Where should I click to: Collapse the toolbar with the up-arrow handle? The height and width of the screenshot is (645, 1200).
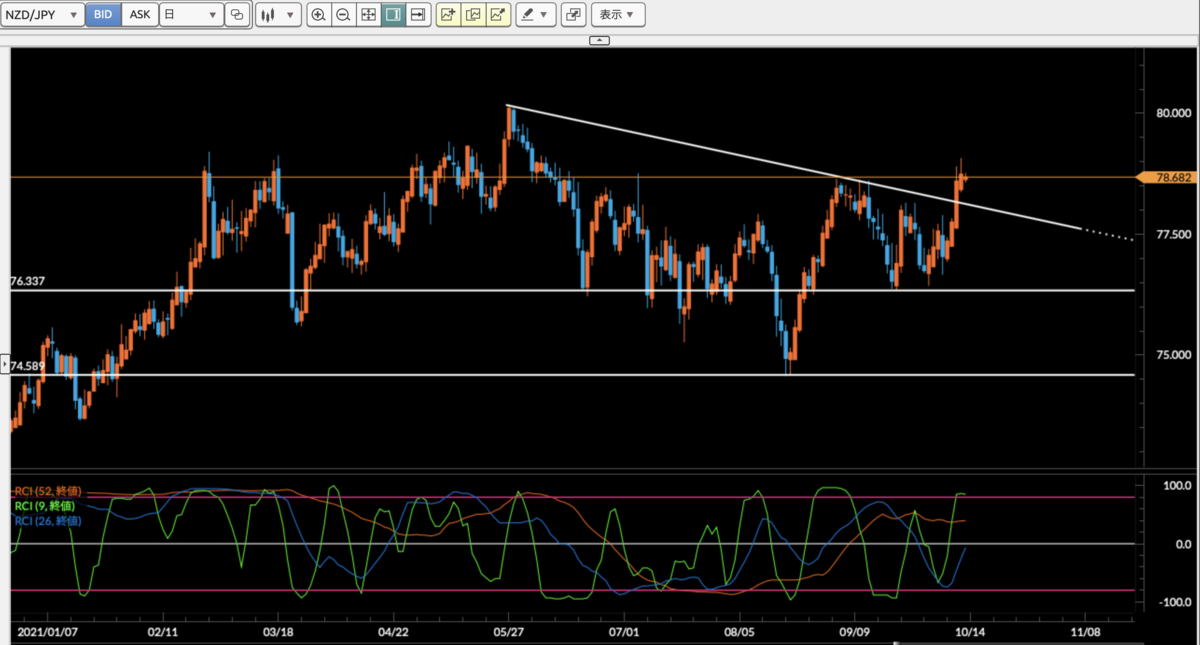click(x=599, y=40)
